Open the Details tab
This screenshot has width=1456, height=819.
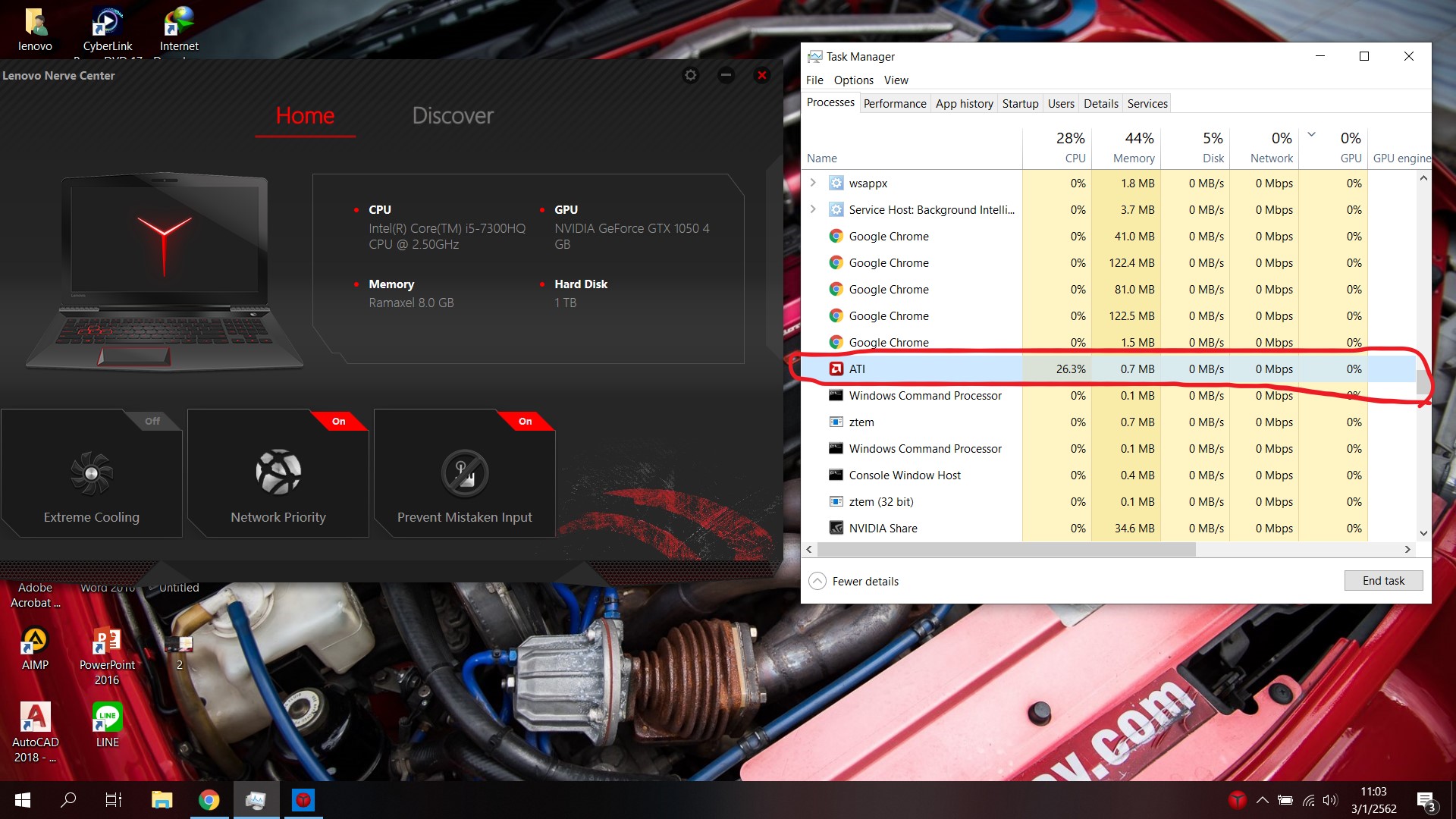[1100, 103]
